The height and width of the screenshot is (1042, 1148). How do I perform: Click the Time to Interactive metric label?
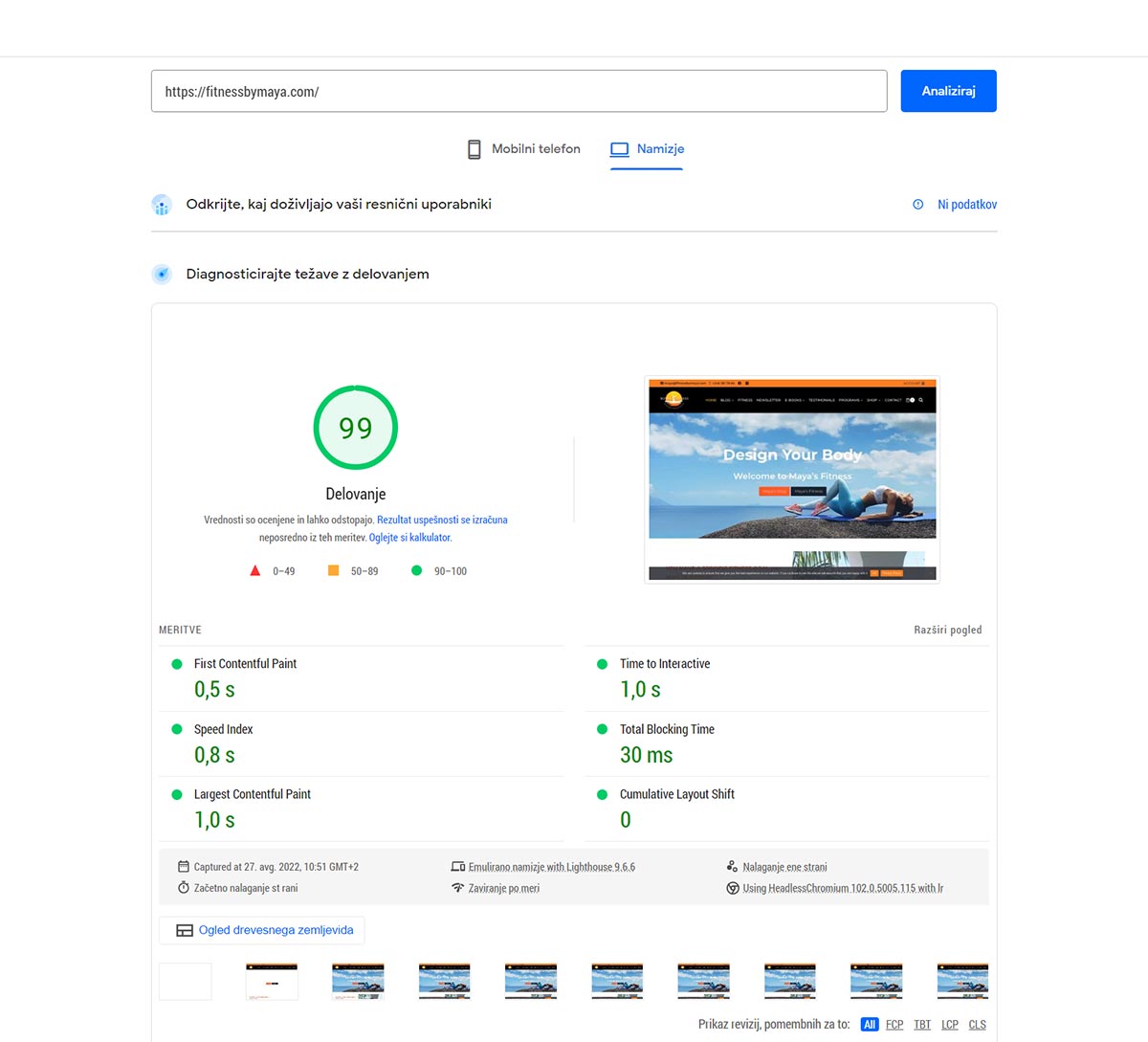[x=665, y=664]
